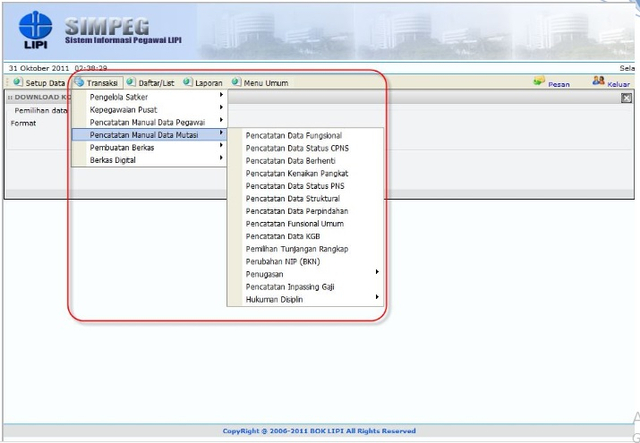
Task: Click the globe icon beside Setup Data
Action: click(18, 82)
